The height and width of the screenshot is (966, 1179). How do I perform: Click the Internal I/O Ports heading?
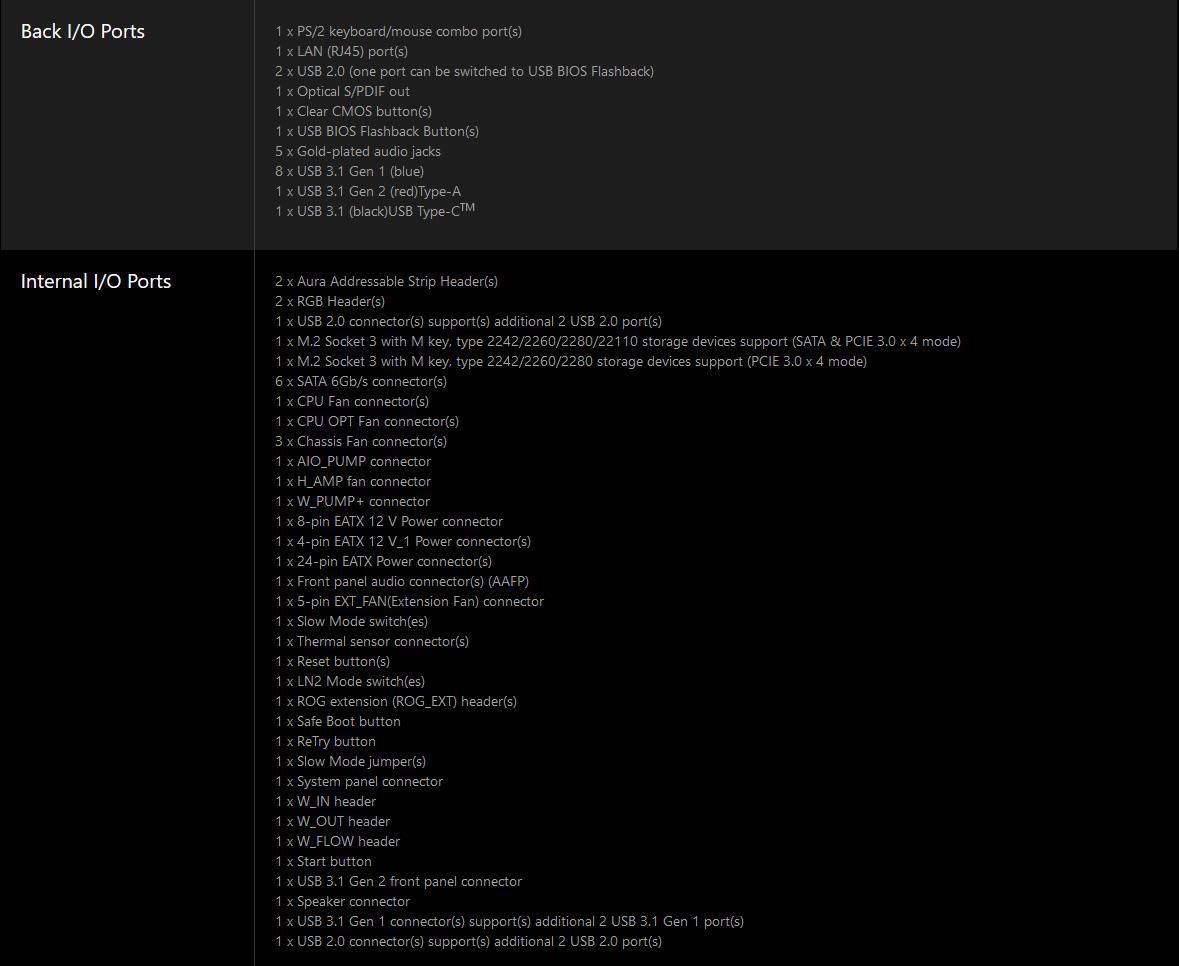tap(95, 281)
